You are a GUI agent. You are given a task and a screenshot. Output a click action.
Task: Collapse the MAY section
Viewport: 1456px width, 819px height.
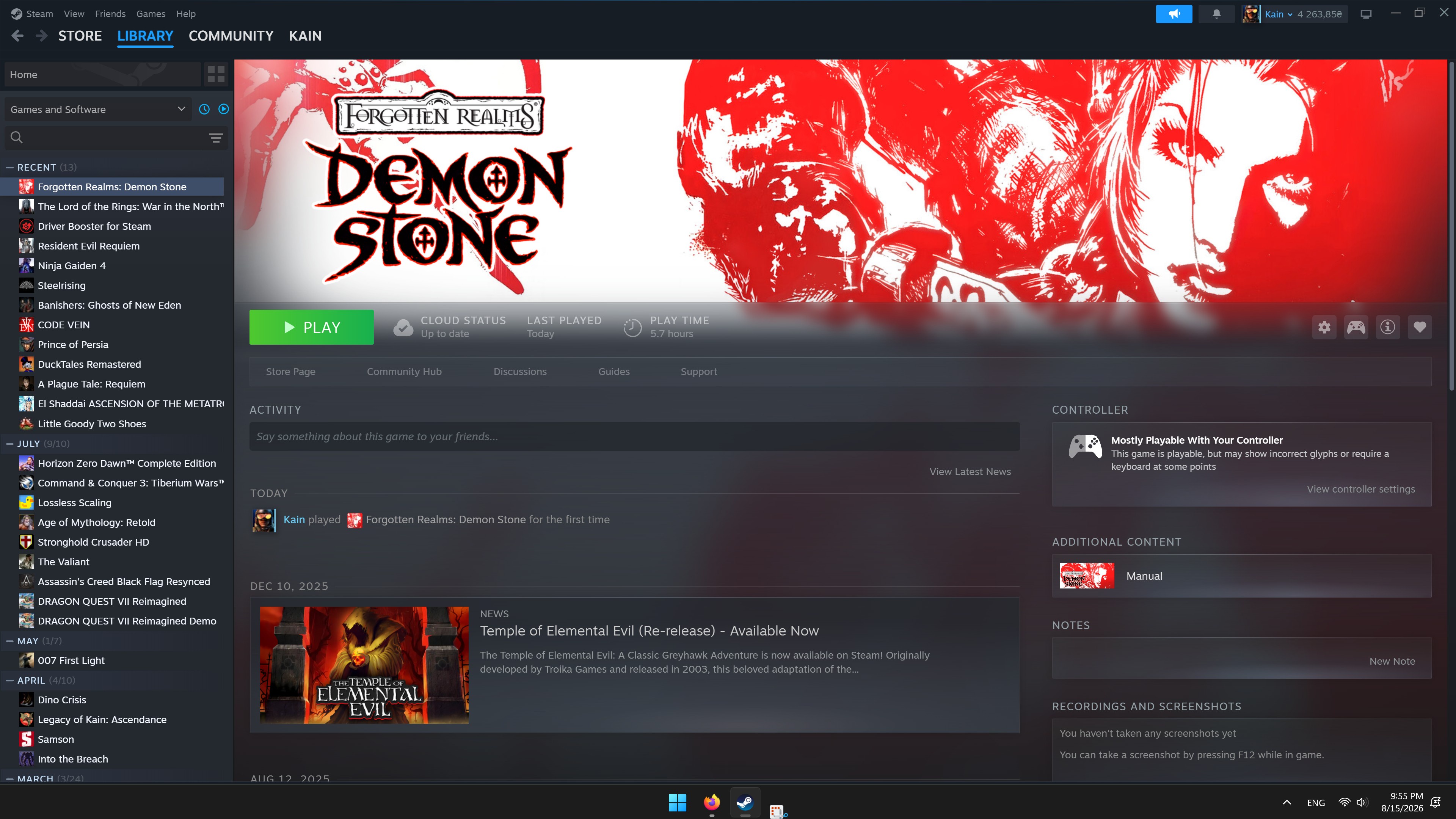point(9,641)
